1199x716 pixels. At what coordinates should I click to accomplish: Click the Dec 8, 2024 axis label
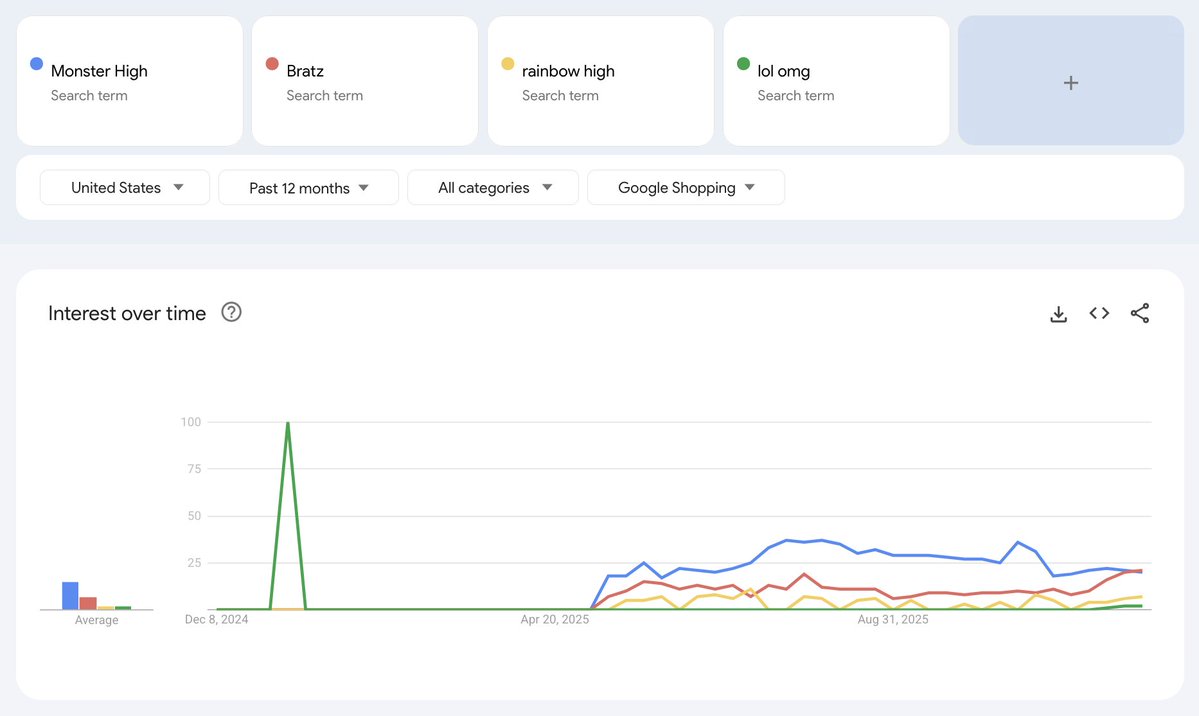tap(216, 620)
